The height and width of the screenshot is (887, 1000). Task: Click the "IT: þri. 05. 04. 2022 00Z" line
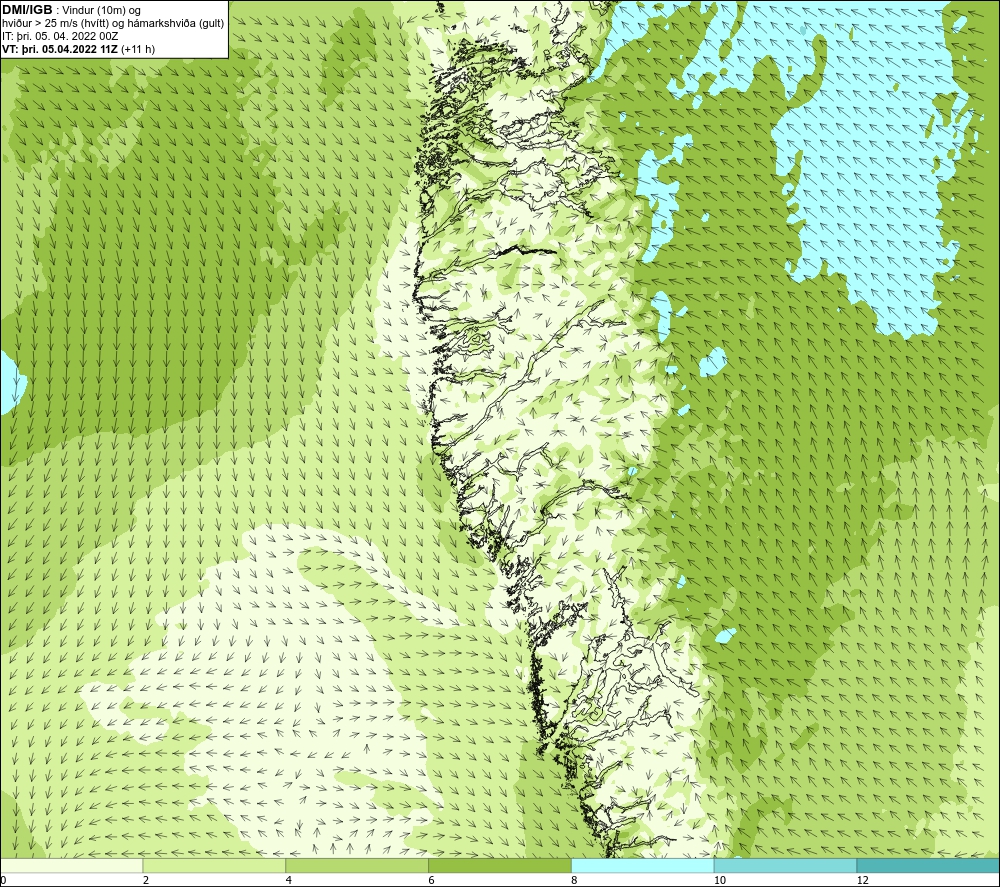(x=60, y=36)
